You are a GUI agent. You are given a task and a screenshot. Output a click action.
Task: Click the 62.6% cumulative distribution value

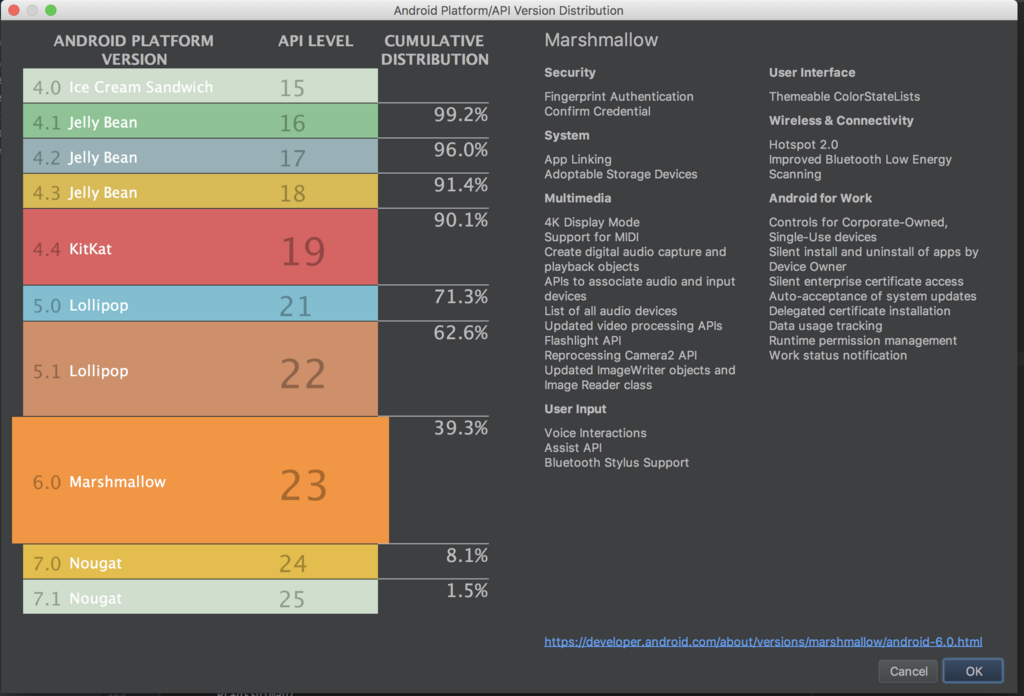click(x=460, y=333)
